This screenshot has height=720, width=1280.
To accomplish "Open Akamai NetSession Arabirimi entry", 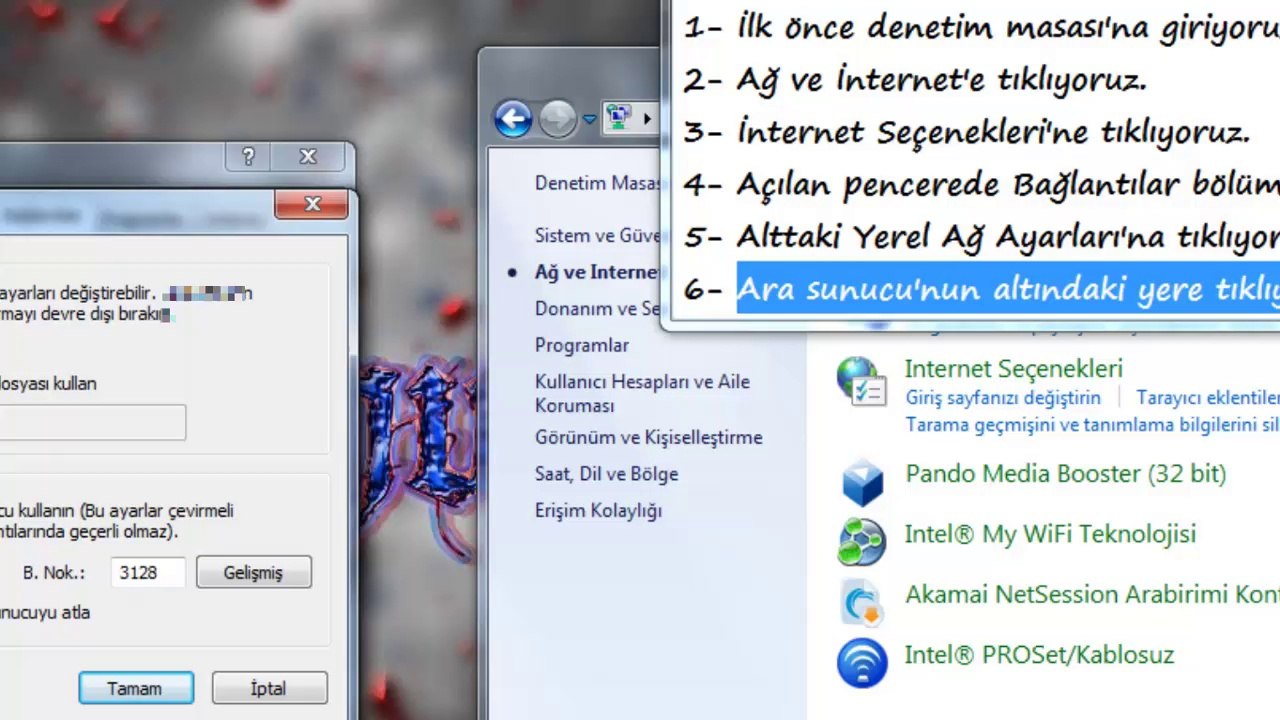I will [1092, 595].
